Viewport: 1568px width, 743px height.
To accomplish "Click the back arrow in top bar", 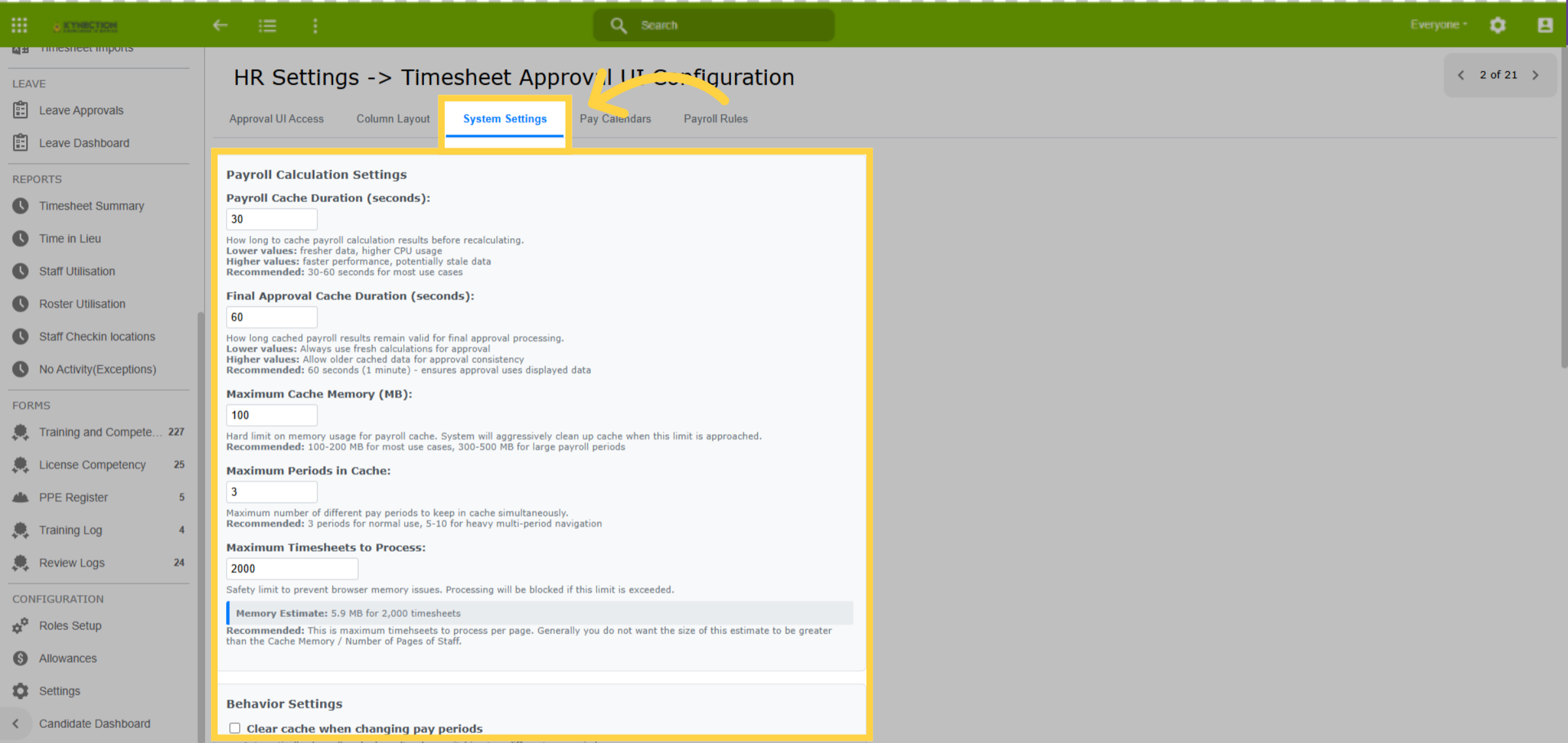I will coord(220,25).
